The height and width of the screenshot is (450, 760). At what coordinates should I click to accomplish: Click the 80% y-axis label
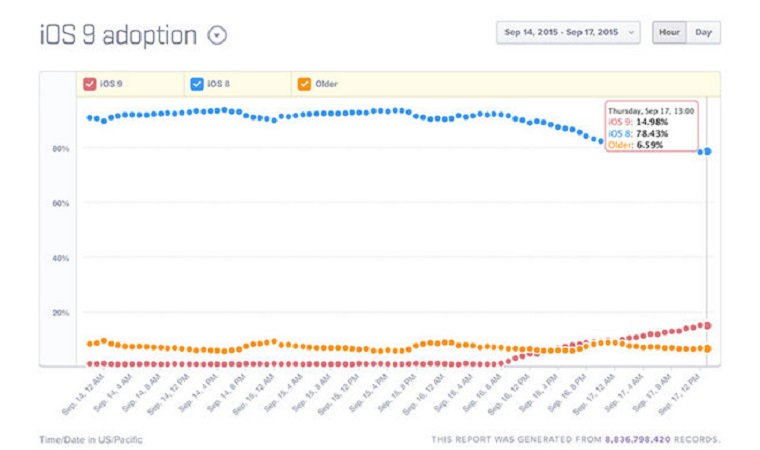[x=62, y=149]
